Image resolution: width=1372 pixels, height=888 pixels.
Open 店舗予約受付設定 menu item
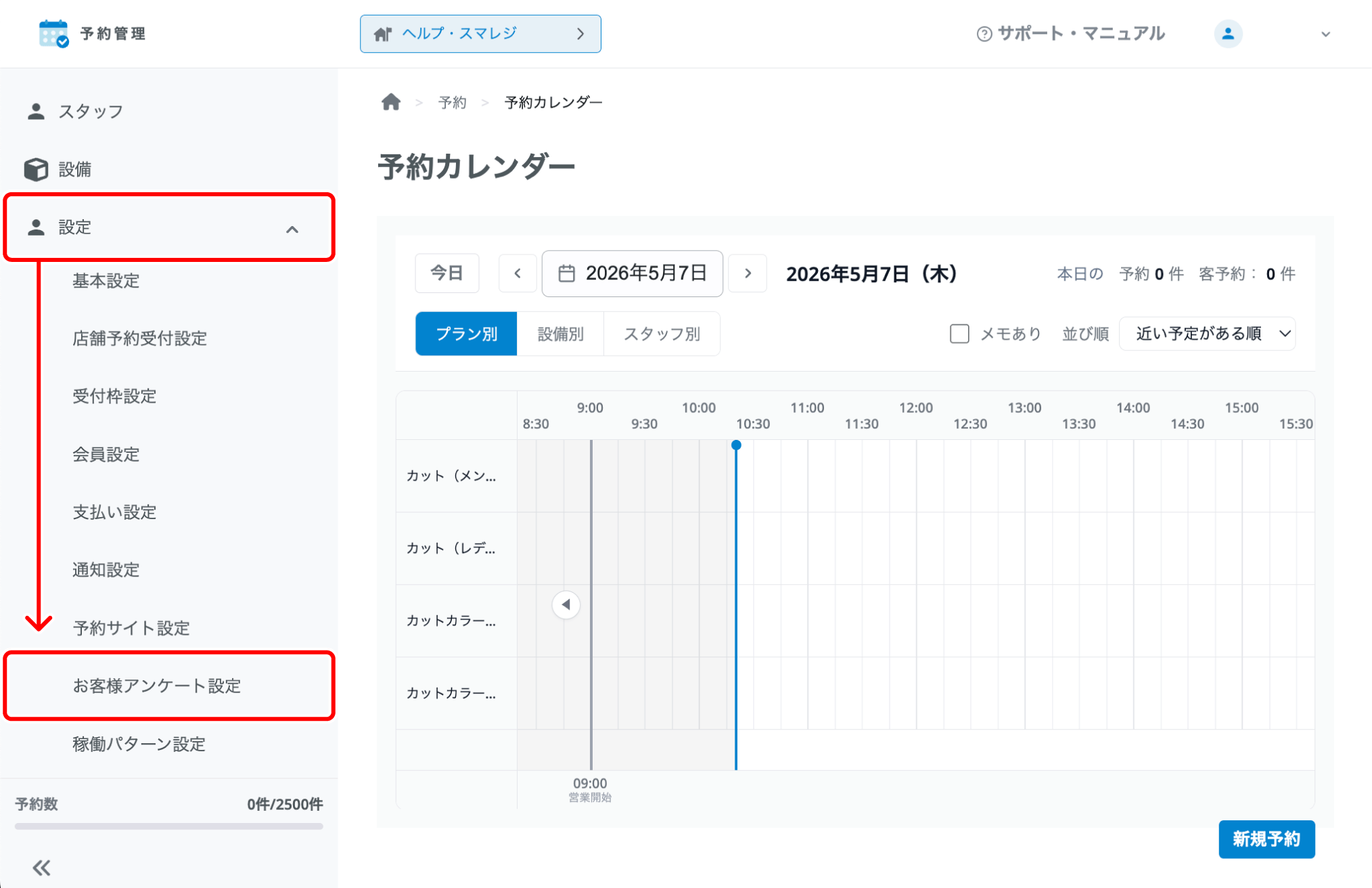click(140, 338)
